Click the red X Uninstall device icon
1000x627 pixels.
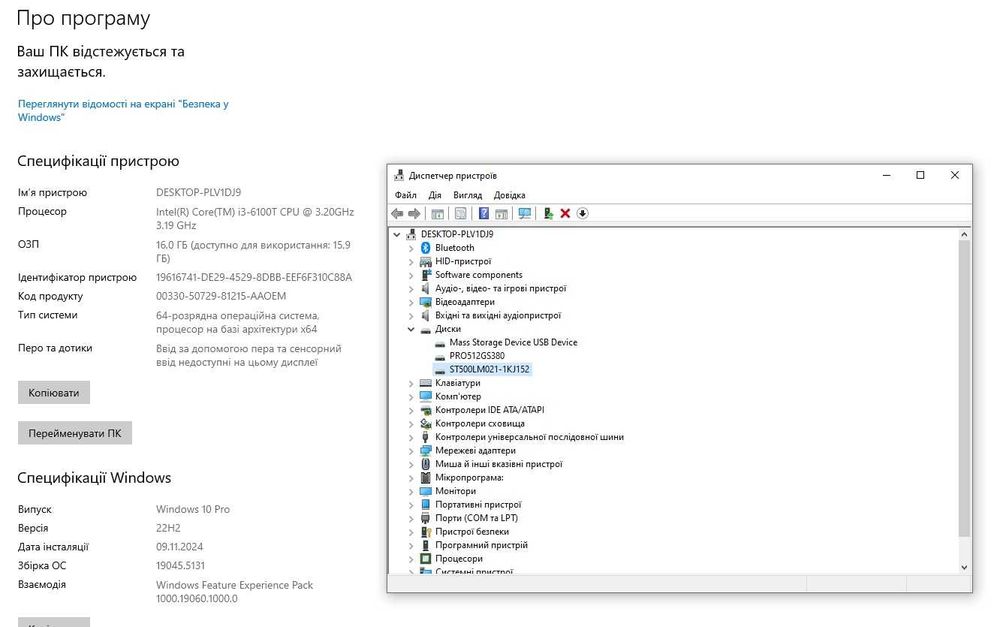pyautogui.click(x=565, y=214)
